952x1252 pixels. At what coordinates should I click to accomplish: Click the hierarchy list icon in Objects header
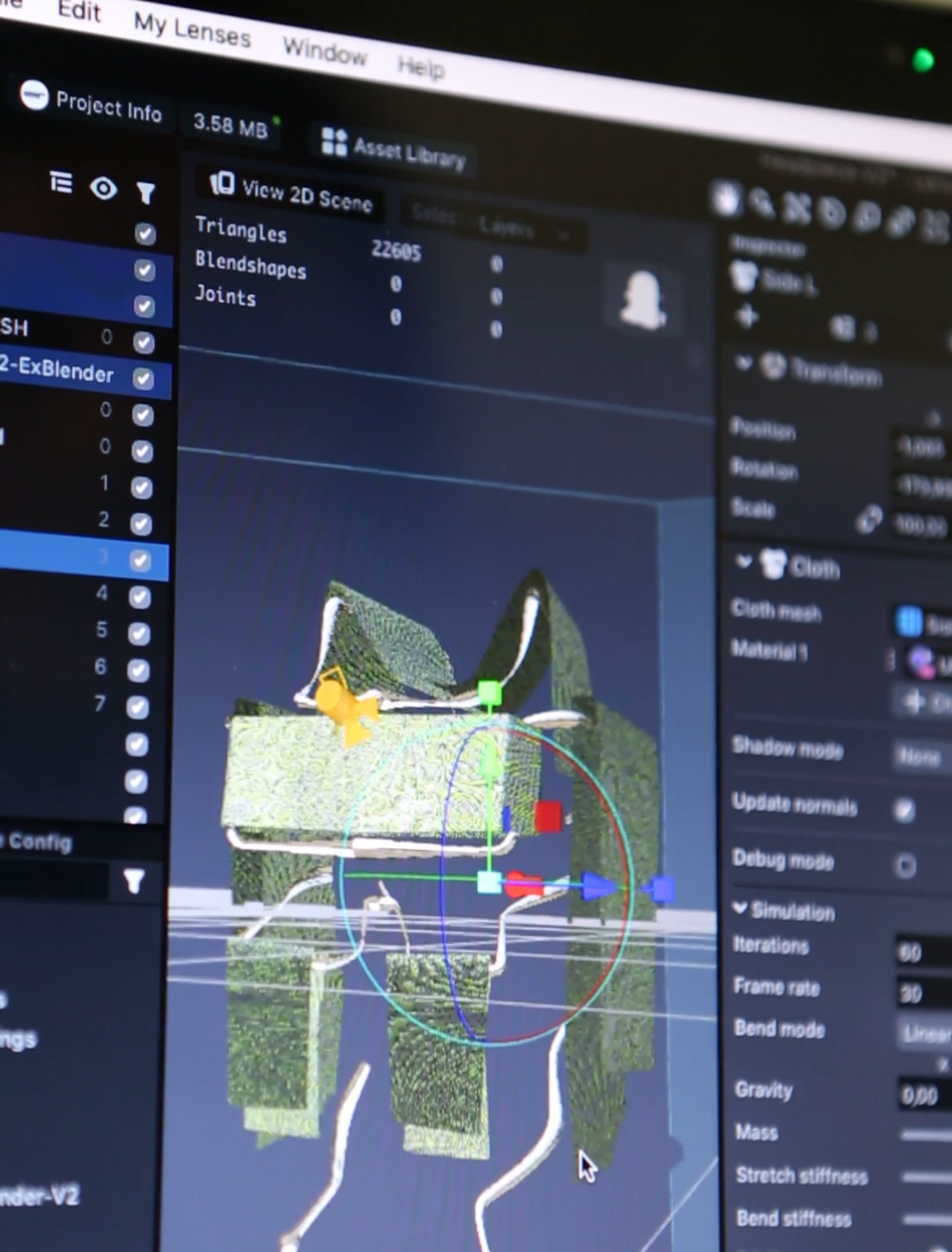61,183
